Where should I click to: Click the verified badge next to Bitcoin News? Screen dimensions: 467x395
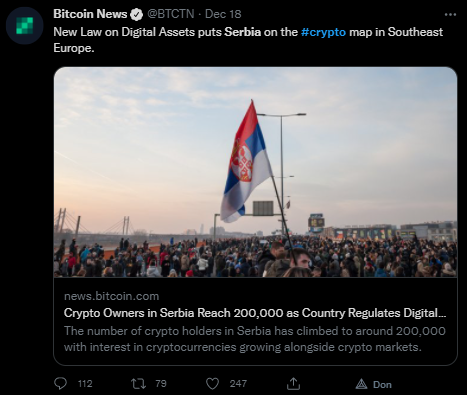coord(136,14)
